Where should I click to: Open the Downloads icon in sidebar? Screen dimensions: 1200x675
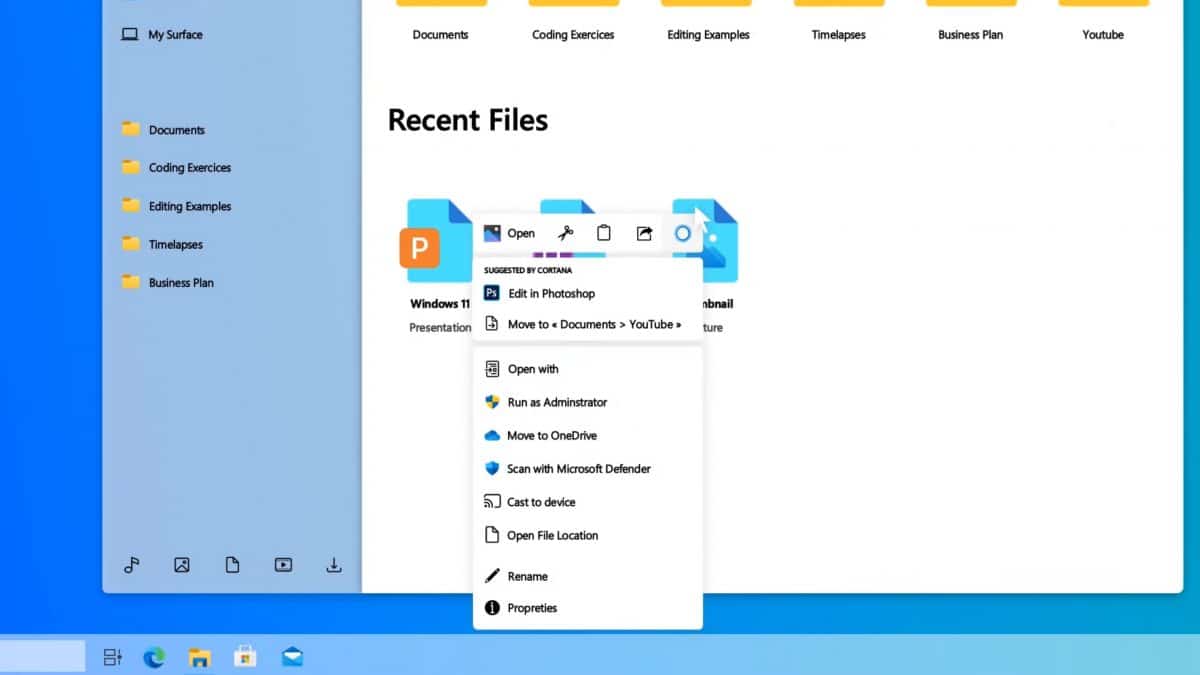click(333, 565)
